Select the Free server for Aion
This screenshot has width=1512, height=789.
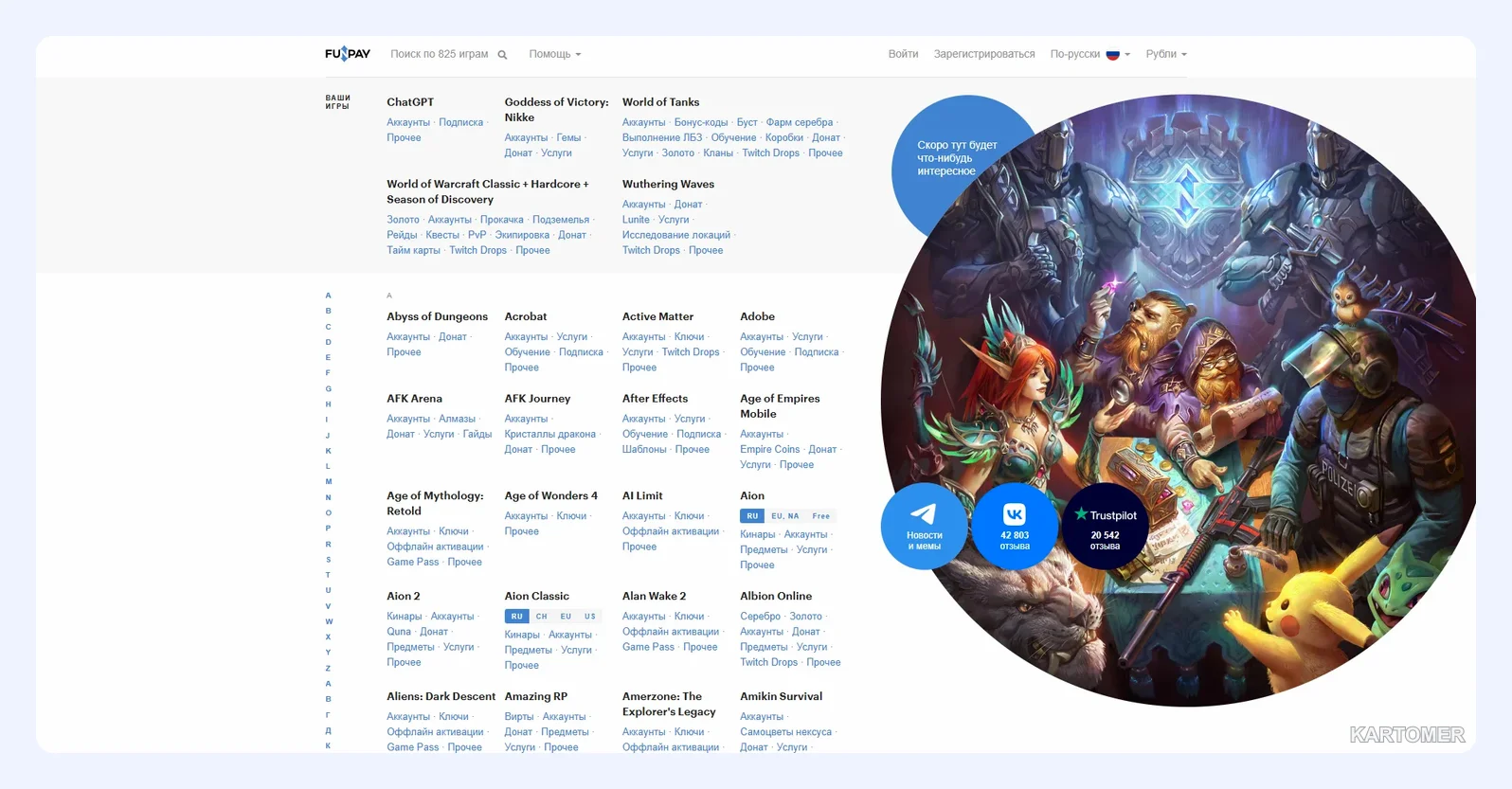tap(821, 516)
